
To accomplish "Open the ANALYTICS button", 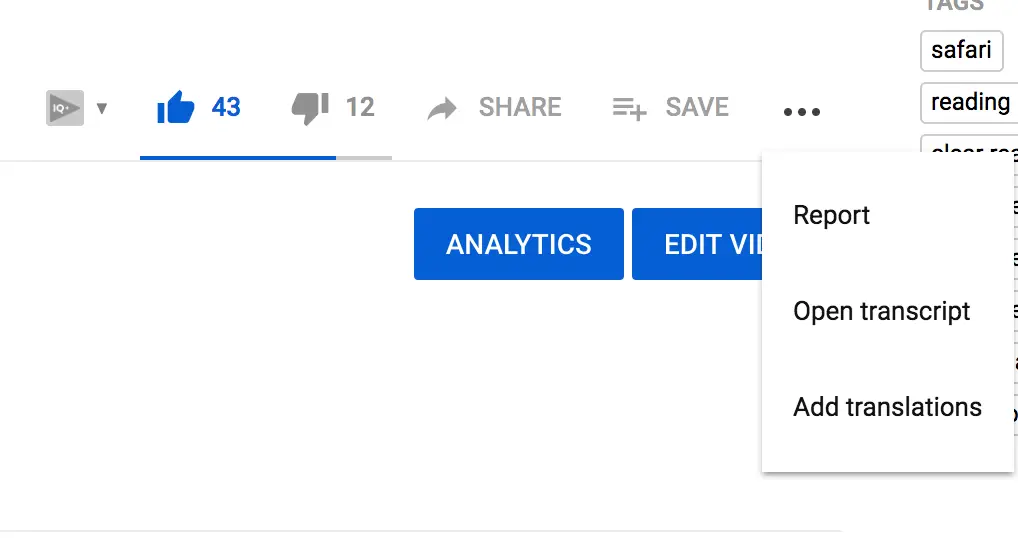I will [519, 244].
